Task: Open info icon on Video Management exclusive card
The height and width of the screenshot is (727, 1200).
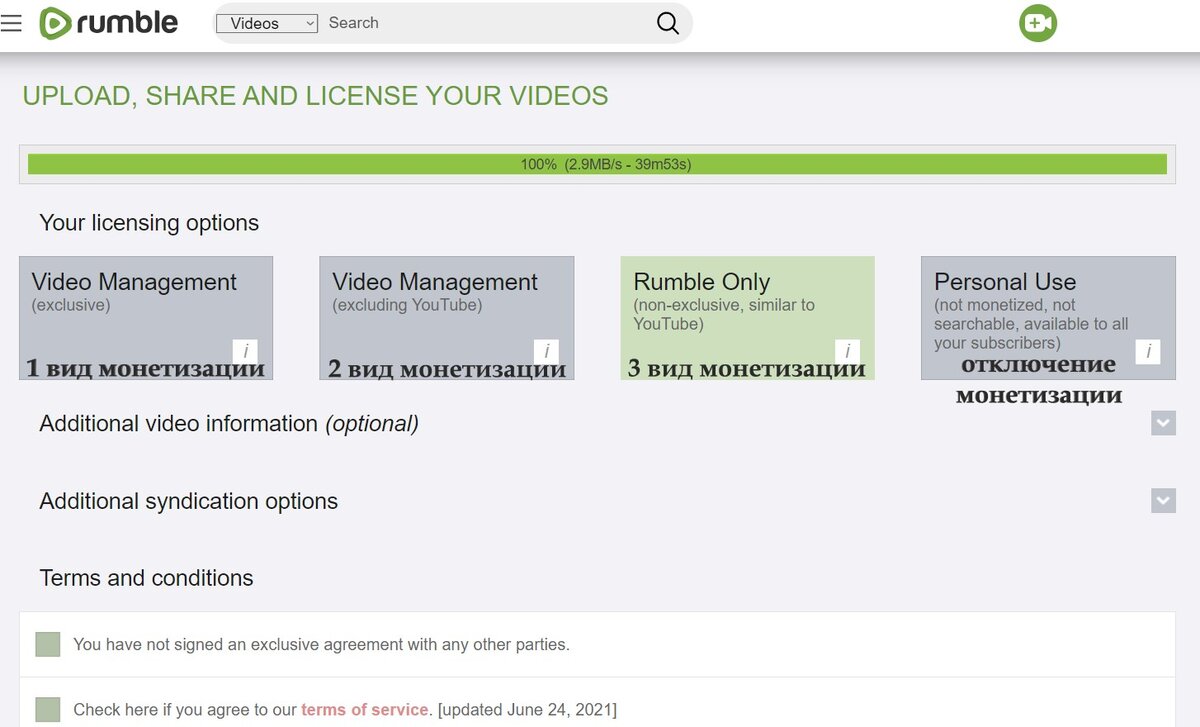Action: click(x=245, y=352)
